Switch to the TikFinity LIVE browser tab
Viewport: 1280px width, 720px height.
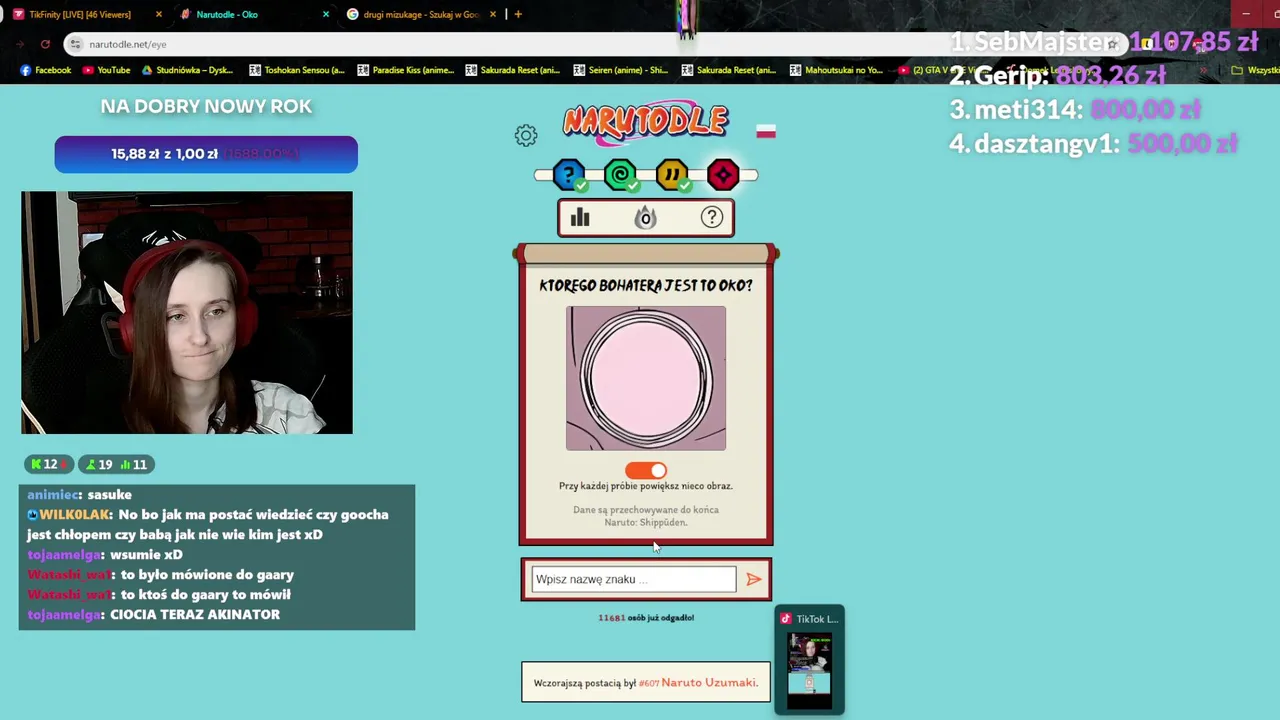pyautogui.click(x=80, y=14)
